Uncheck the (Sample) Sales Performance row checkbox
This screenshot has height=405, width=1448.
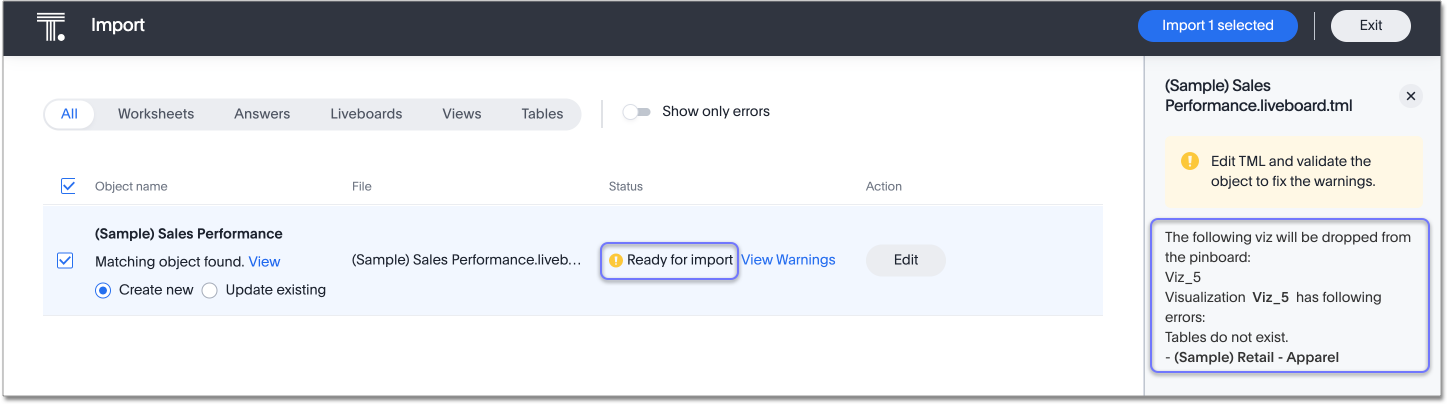pyautogui.click(x=65, y=260)
